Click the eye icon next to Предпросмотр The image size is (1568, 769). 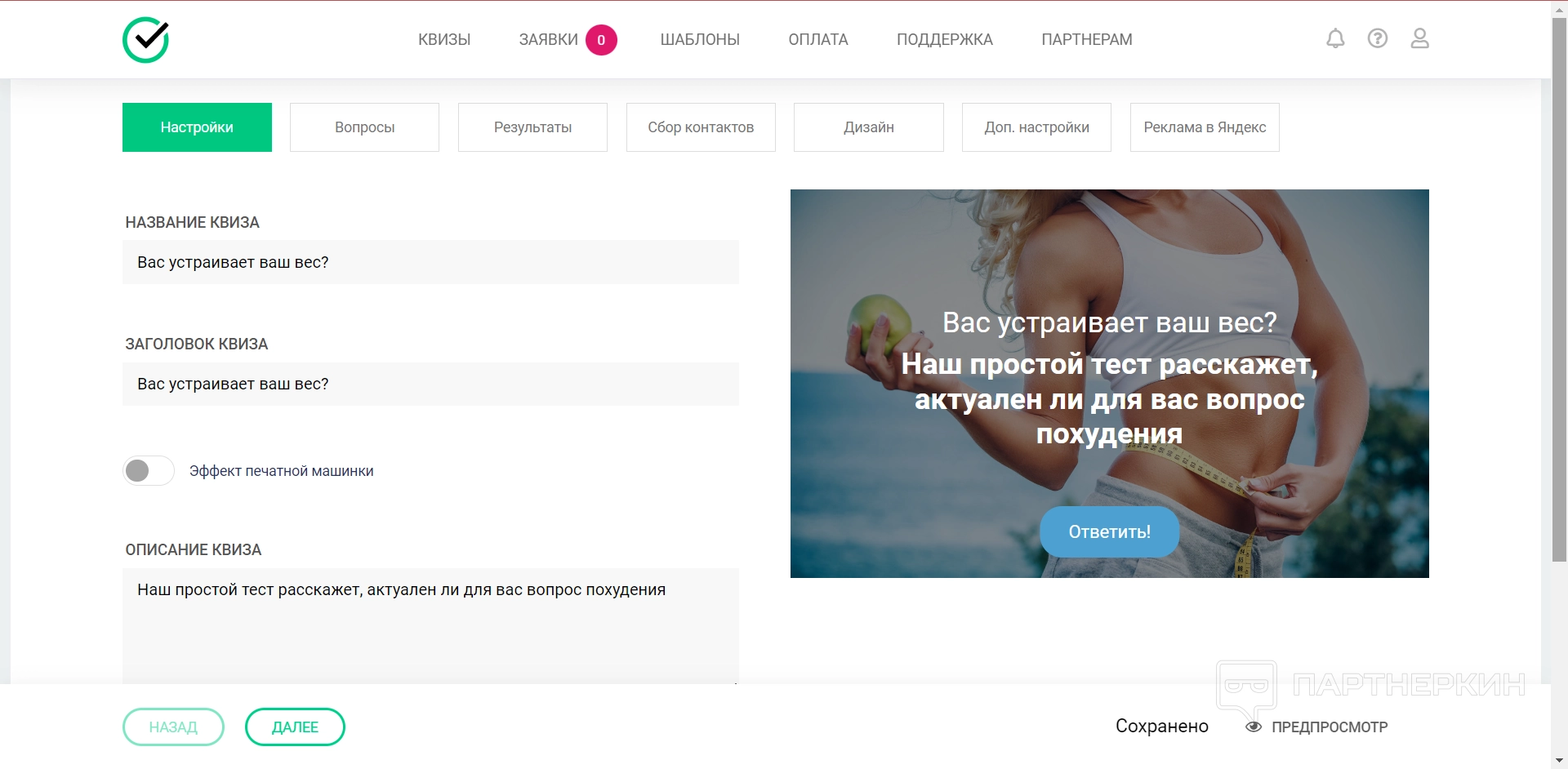(x=1254, y=727)
